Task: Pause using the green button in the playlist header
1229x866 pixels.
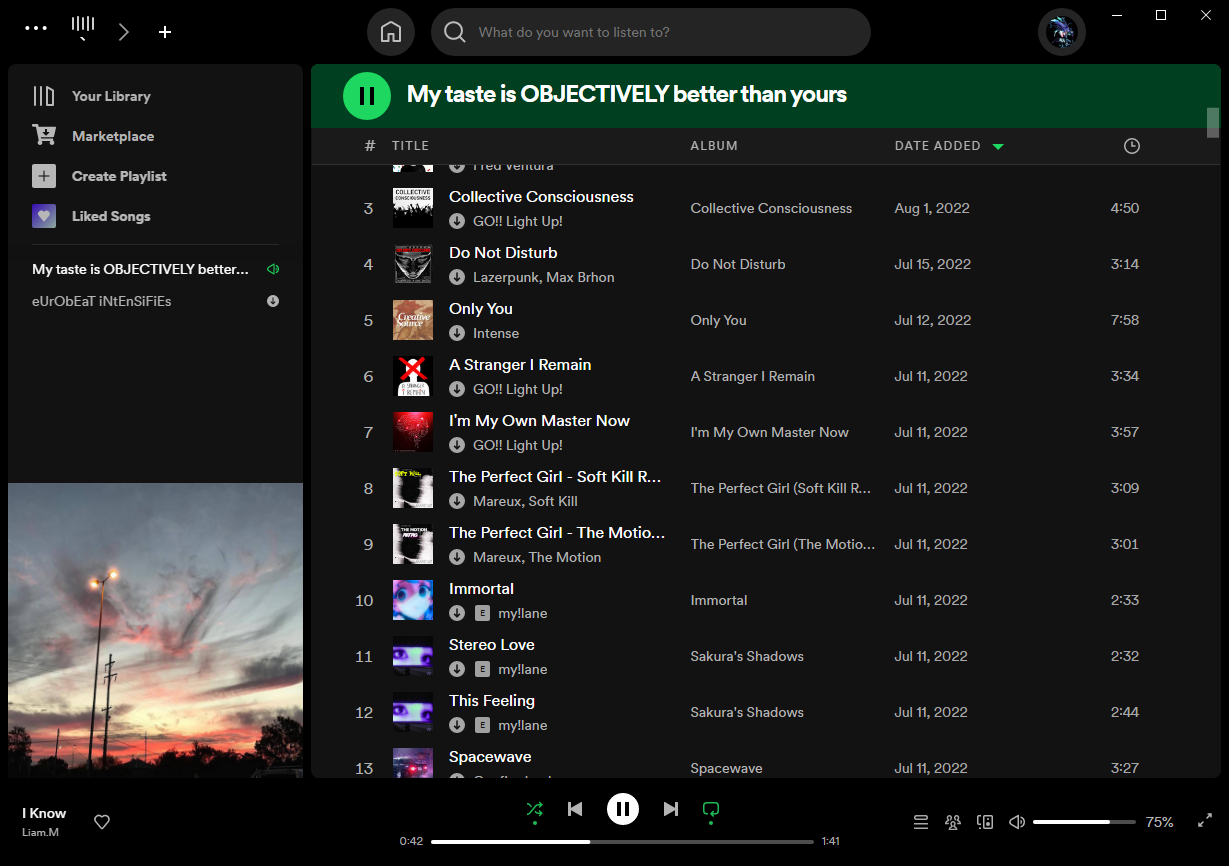Action: point(367,96)
